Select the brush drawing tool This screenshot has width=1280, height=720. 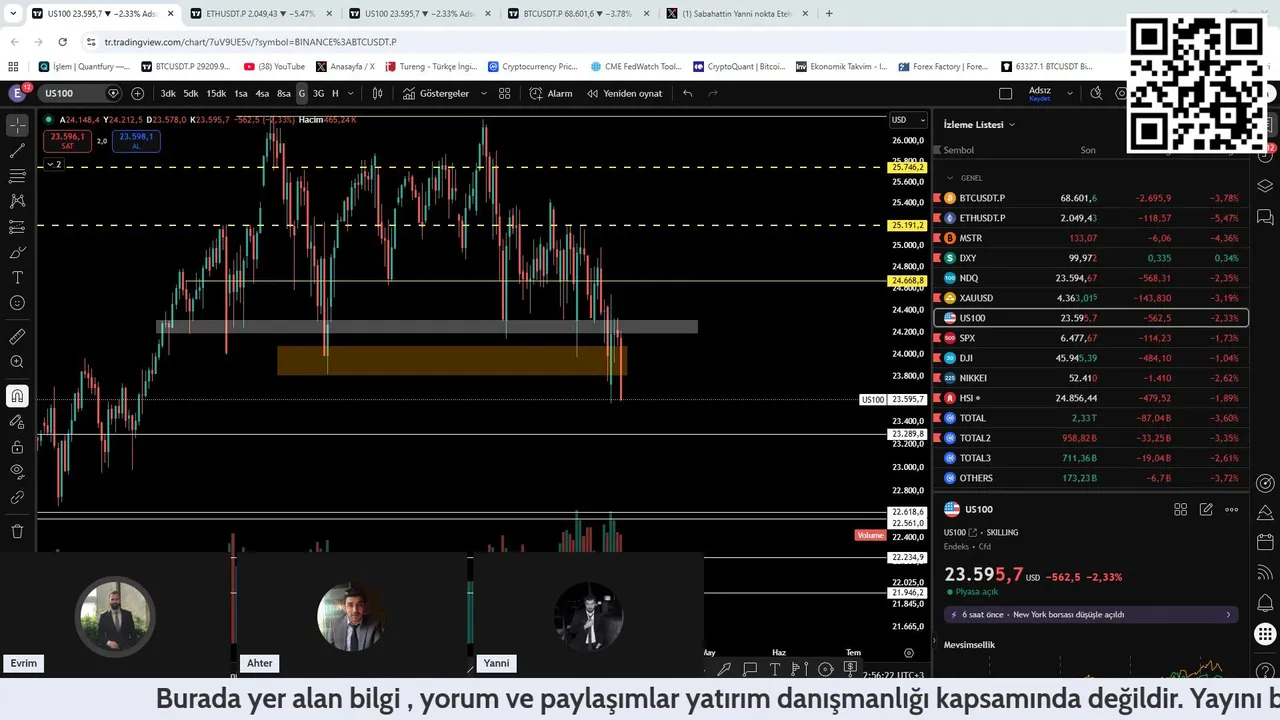pyautogui.click(x=17, y=252)
